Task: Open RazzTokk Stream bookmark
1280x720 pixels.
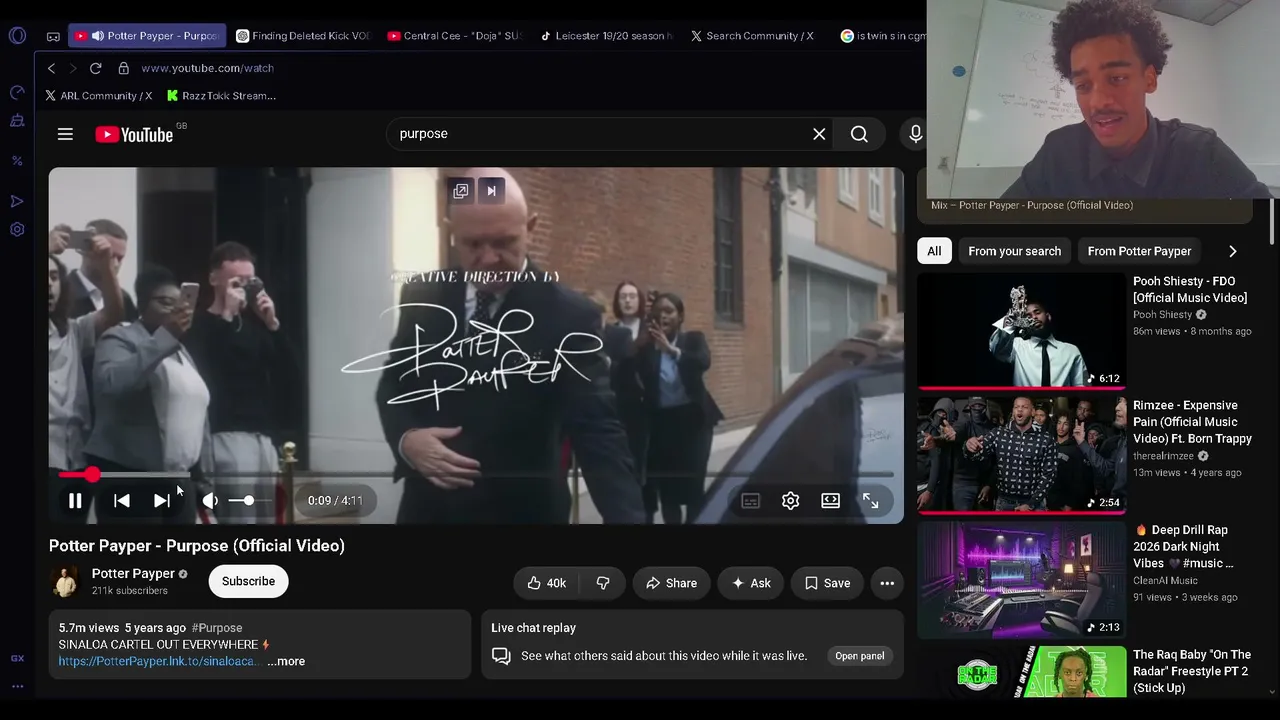Action: [x=221, y=96]
